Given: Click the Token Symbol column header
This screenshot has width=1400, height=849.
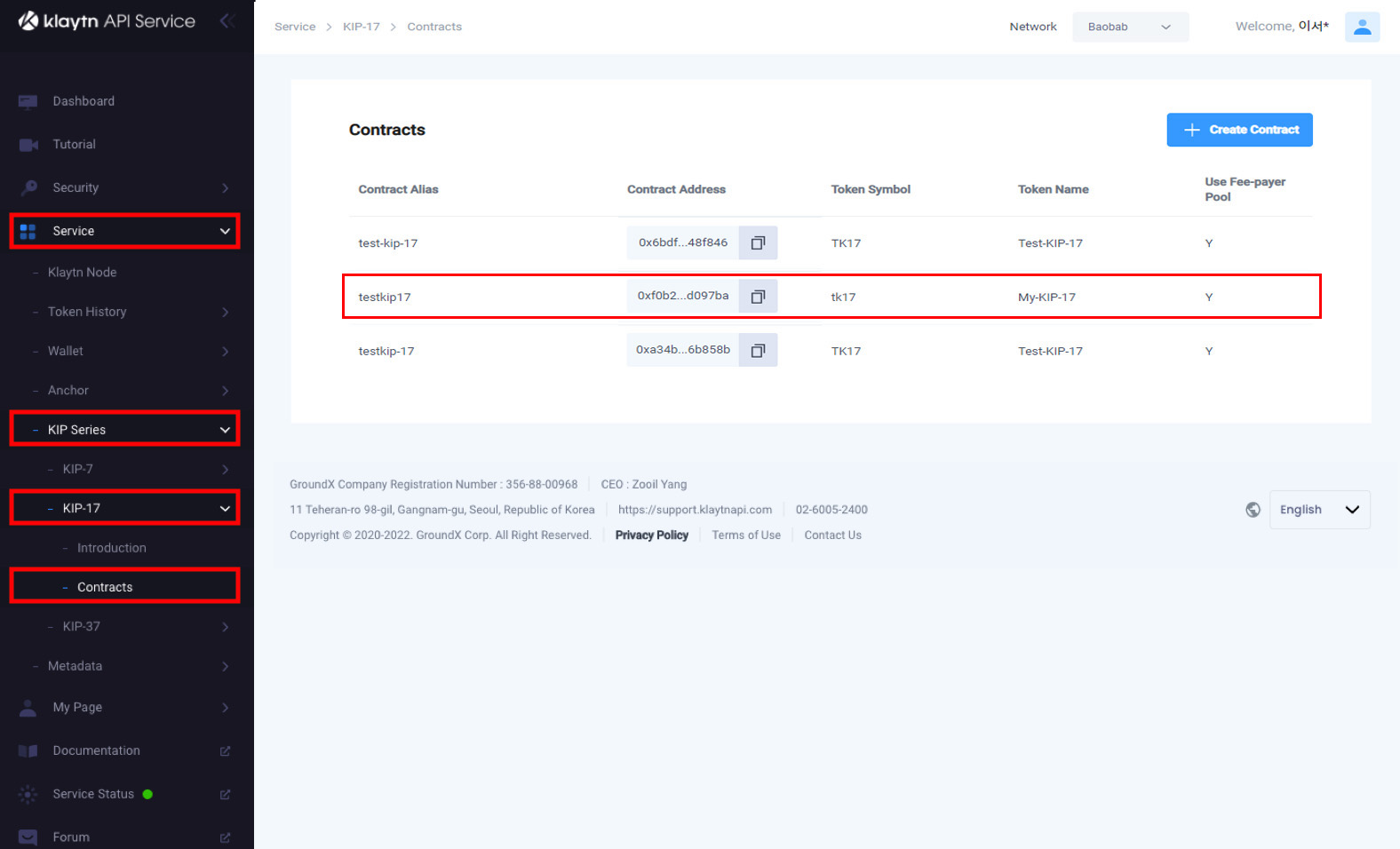Looking at the screenshot, I should pyautogui.click(x=871, y=189).
